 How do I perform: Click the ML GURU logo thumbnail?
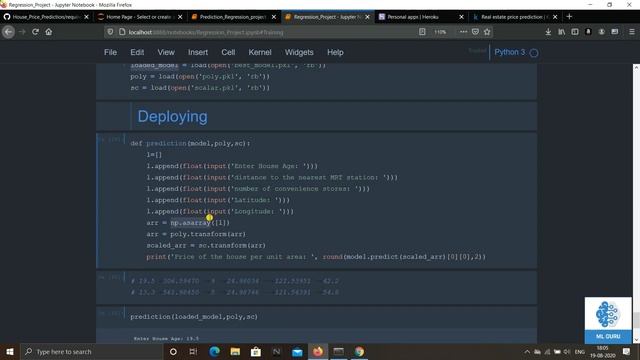click(x=608, y=320)
